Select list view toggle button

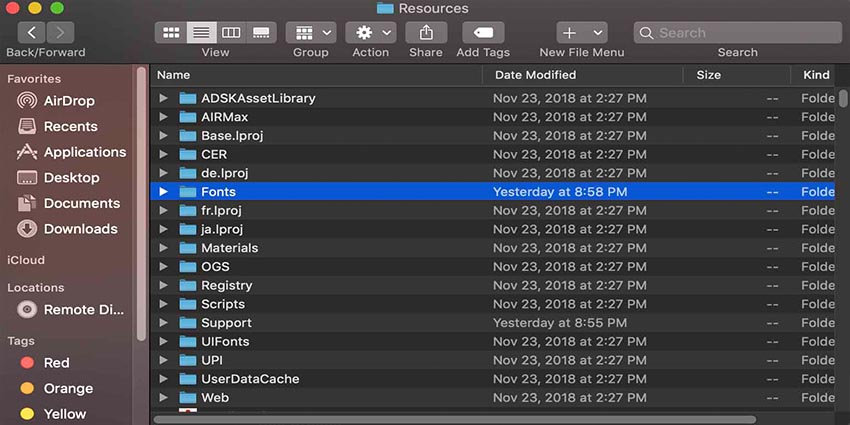tap(201, 33)
